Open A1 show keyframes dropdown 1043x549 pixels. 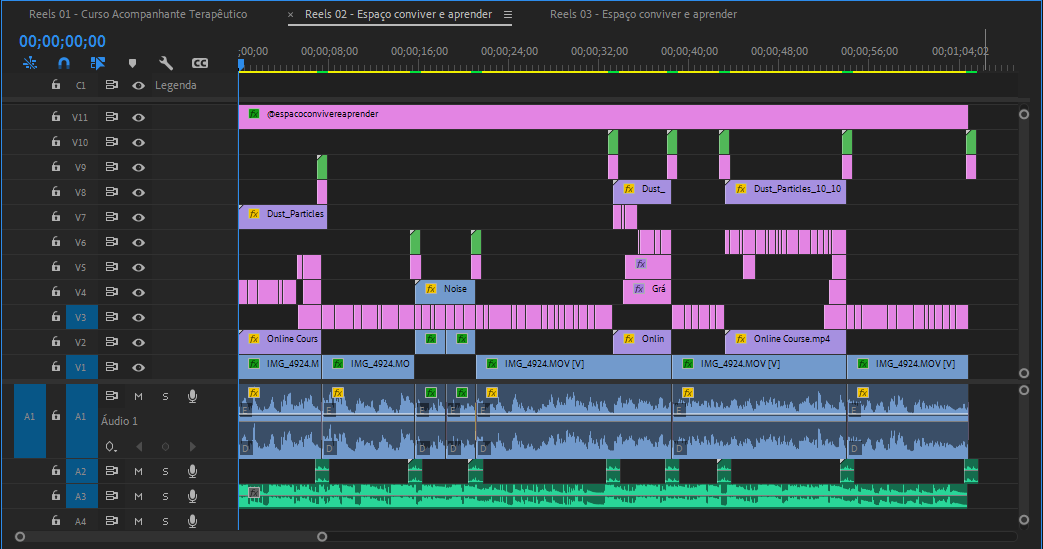click(111, 447)
